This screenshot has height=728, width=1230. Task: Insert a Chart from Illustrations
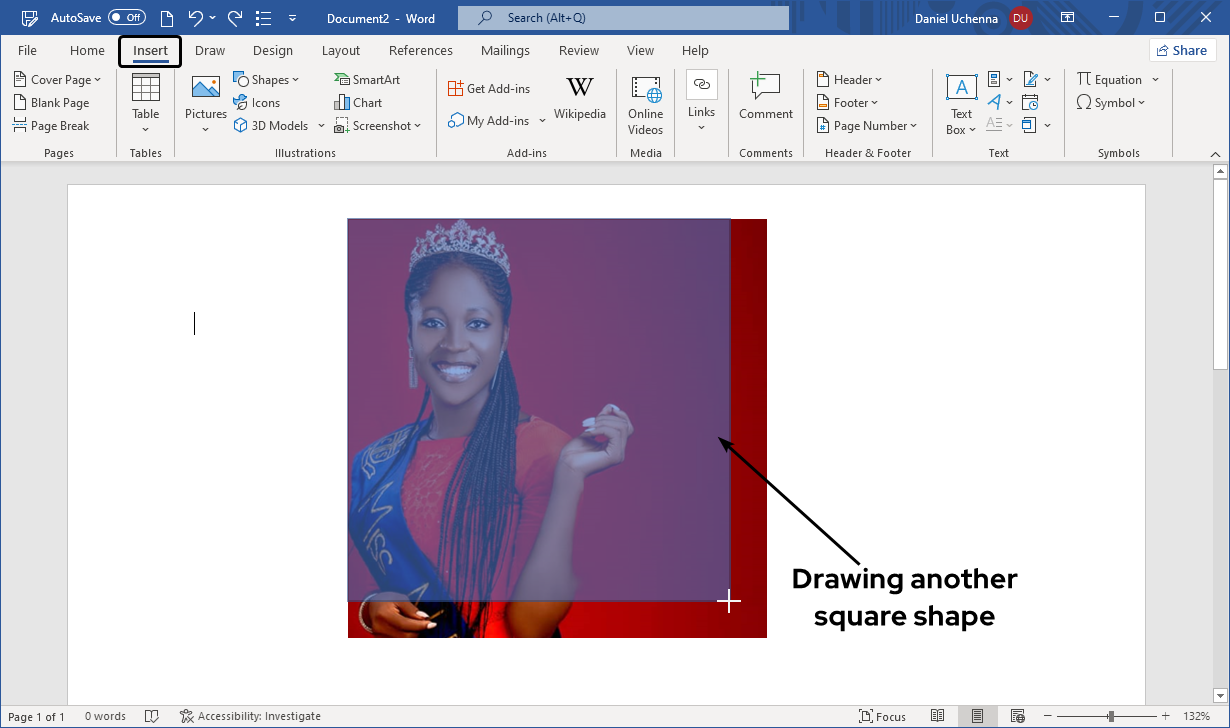click(x=358, y=103)
